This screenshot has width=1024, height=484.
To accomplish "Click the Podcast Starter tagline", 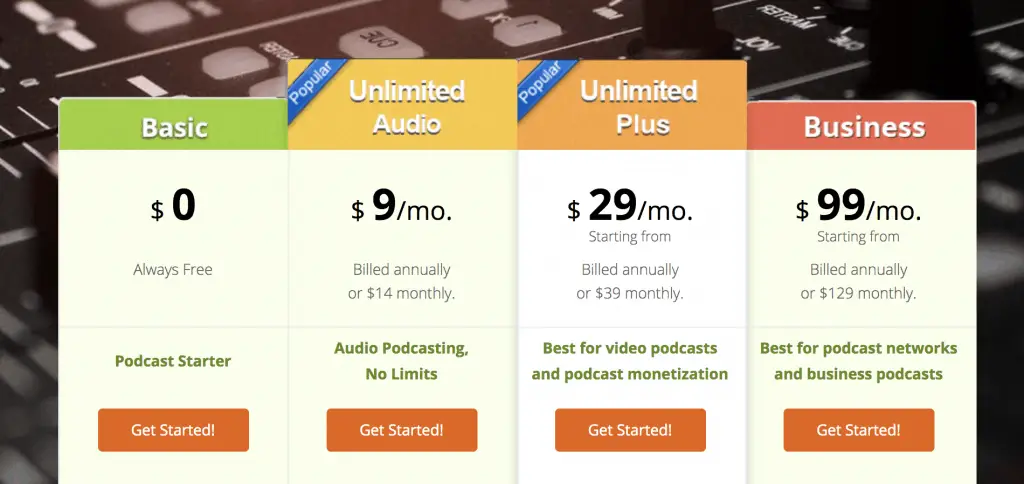I will (173, 361).
